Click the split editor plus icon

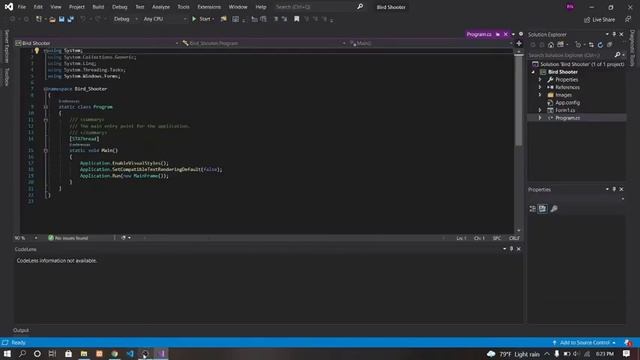(519, 43)
